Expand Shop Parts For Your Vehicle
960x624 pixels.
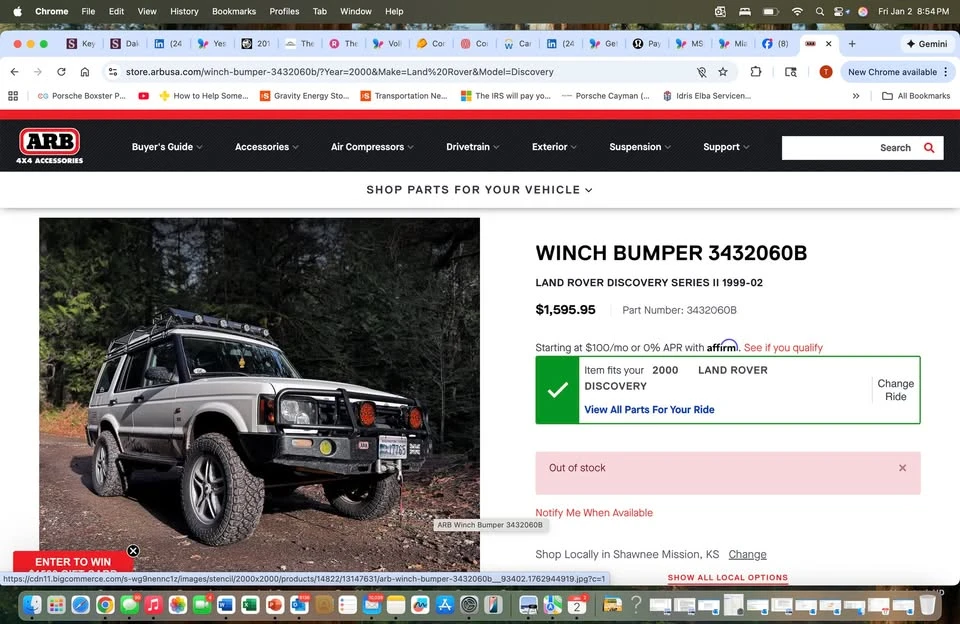click(x=479, y=190)
